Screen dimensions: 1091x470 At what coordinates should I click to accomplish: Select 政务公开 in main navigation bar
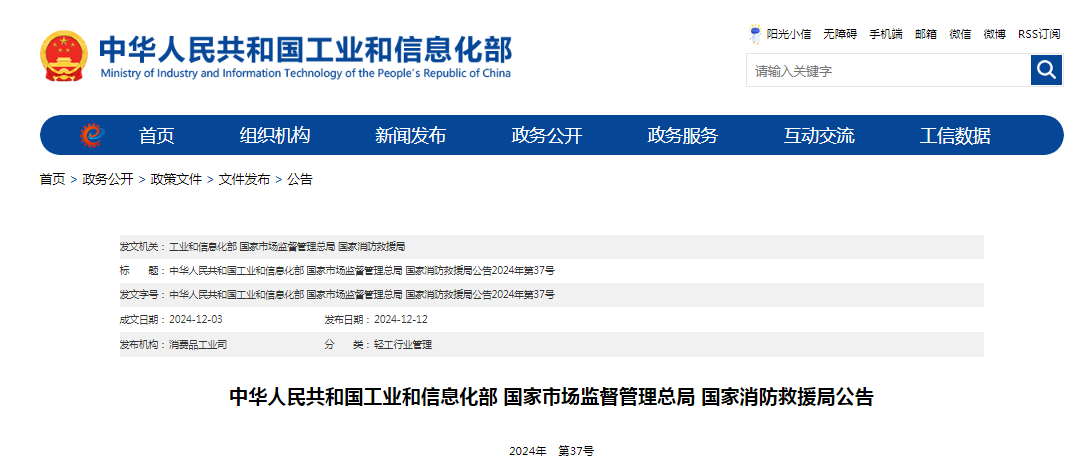(546, 136)
